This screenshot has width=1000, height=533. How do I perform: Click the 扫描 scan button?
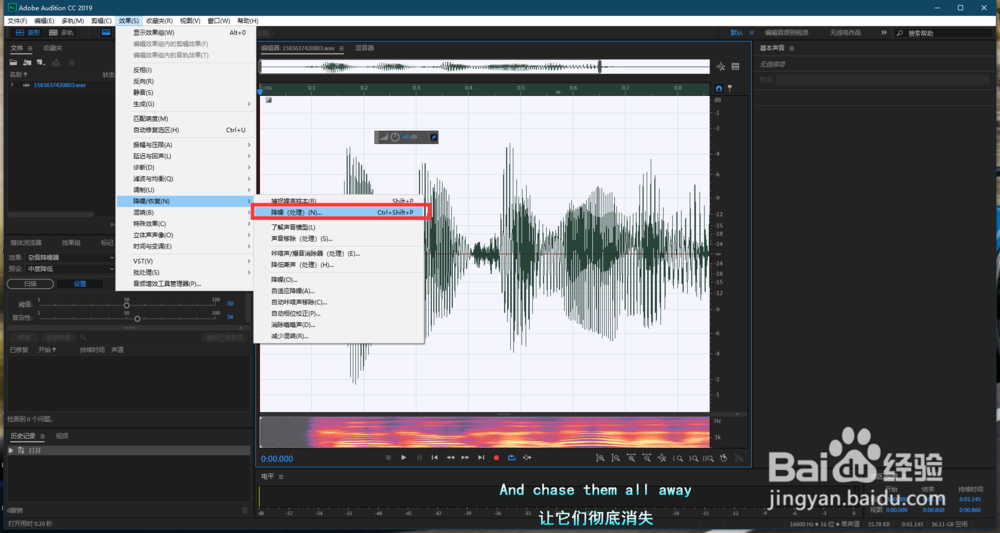(x=30, y=284)
